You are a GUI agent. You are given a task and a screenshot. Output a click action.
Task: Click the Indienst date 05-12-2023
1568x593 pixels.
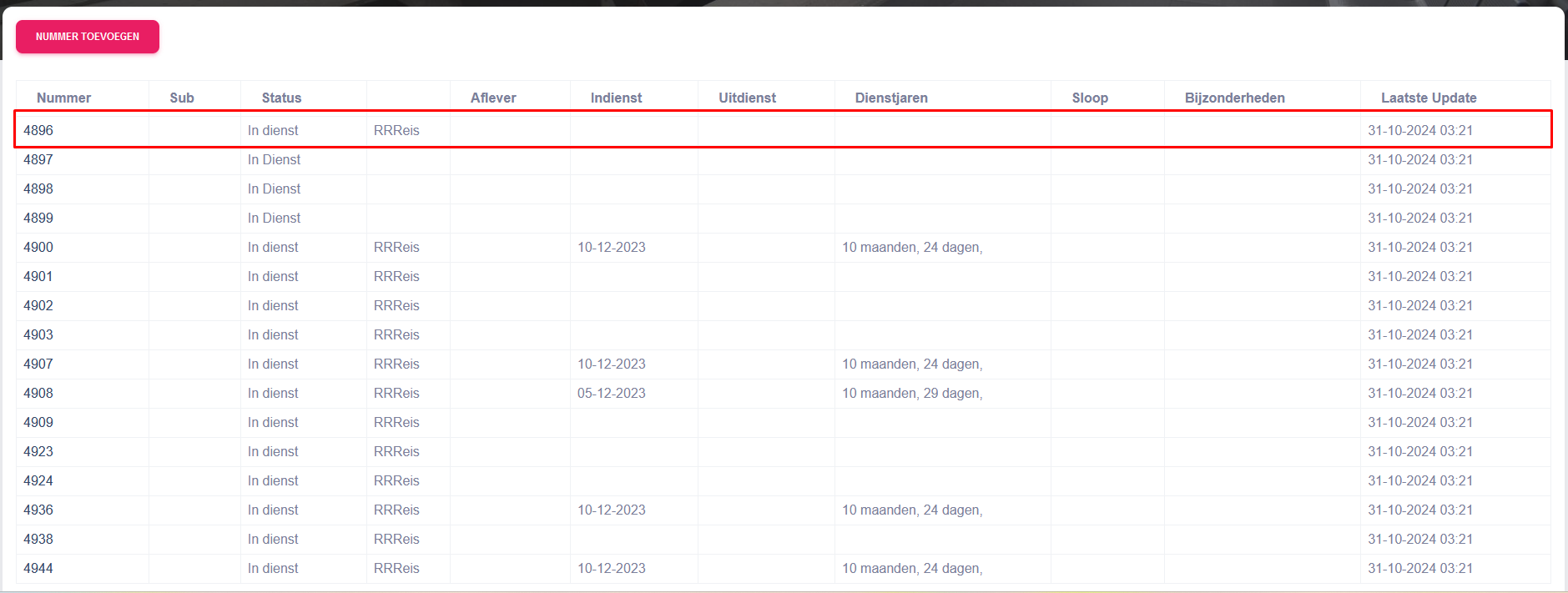coord(611,393)
